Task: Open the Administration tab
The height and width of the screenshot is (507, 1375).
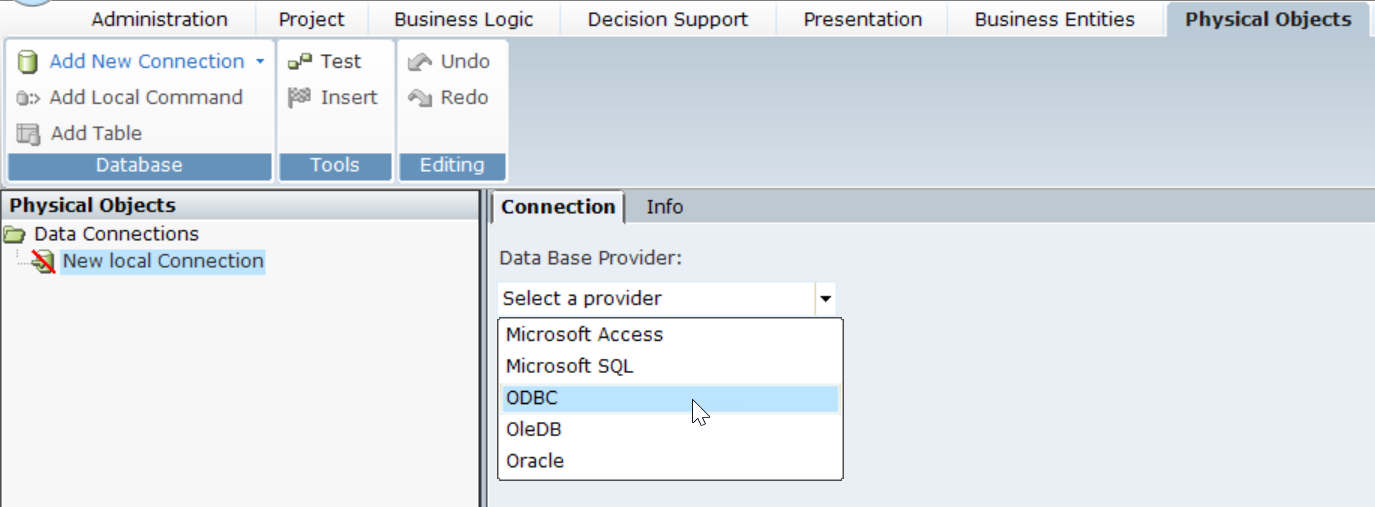Action: (159, 20)
